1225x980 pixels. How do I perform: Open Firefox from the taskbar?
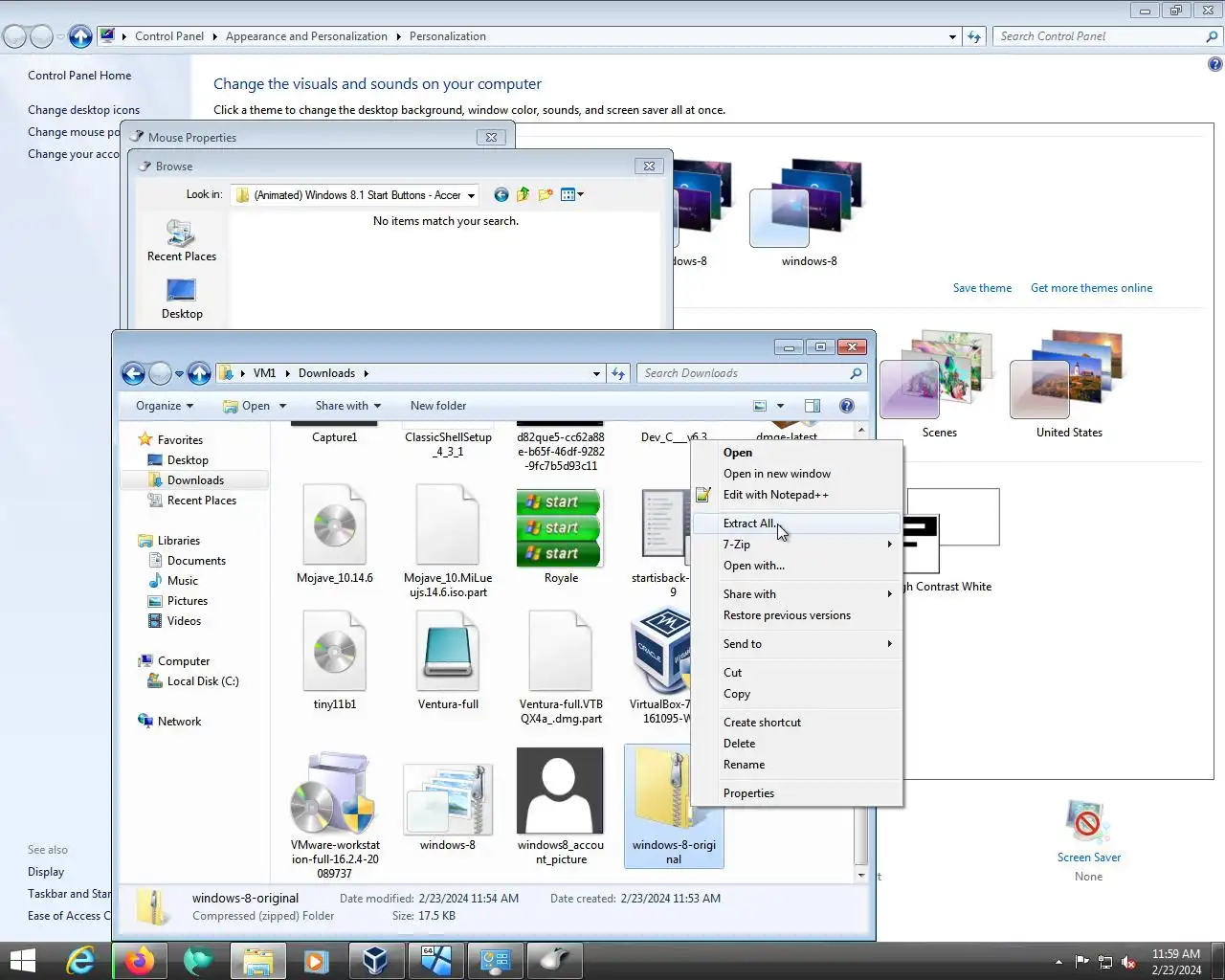click(140, 961)
